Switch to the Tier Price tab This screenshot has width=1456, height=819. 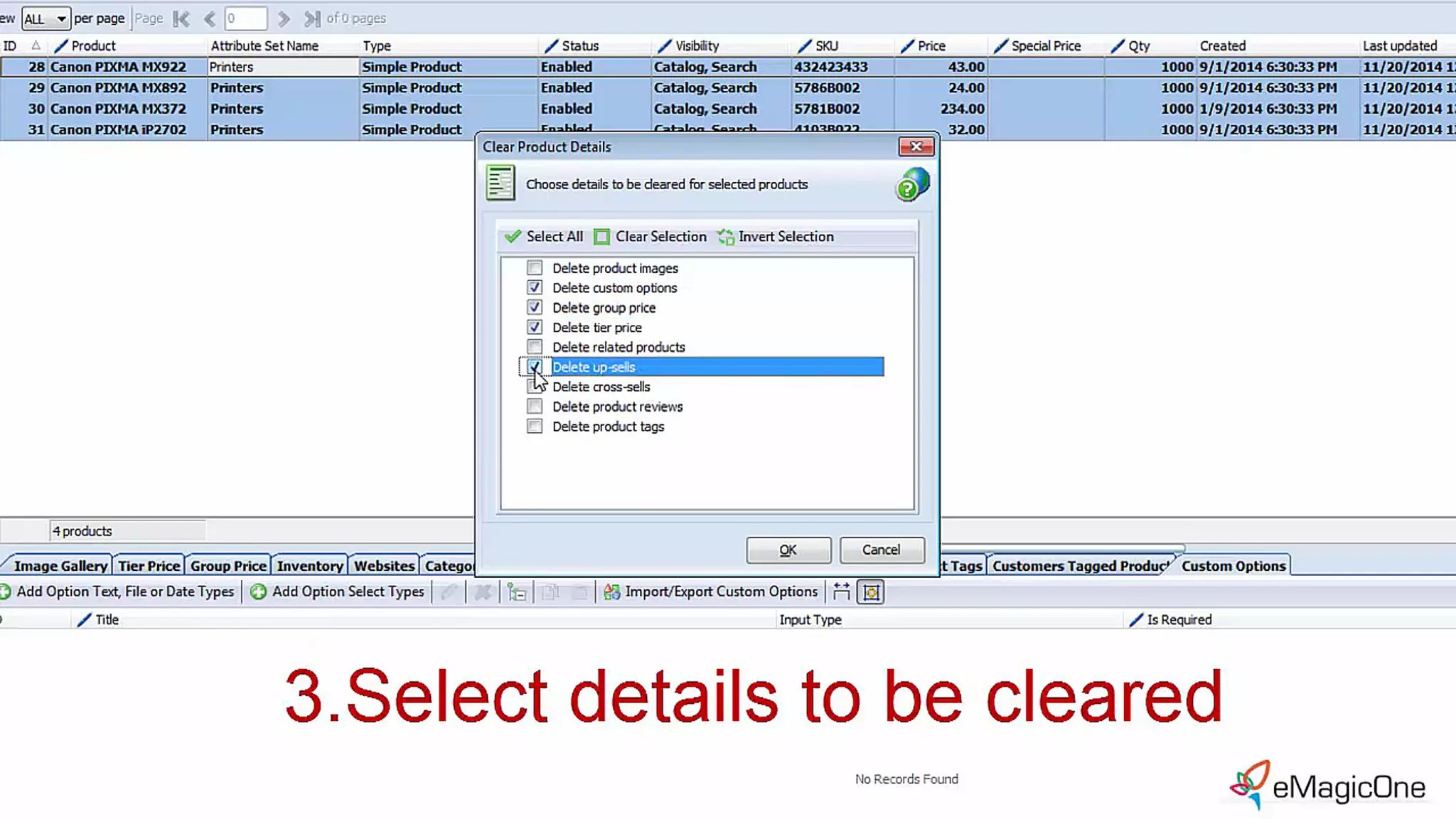pos(149,566)
